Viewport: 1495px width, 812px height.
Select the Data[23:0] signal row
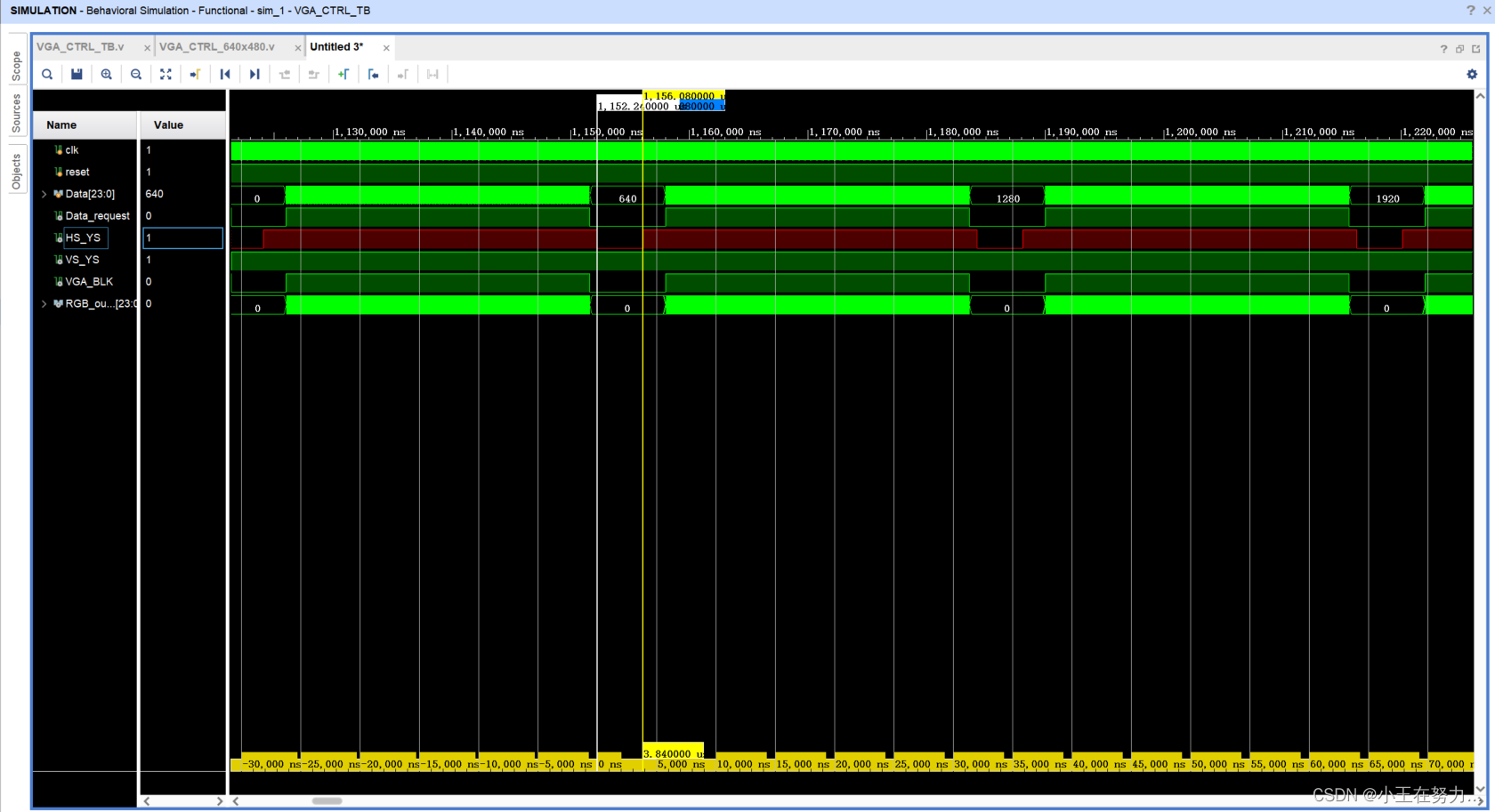pyautogui.click(x=90, y=194)
